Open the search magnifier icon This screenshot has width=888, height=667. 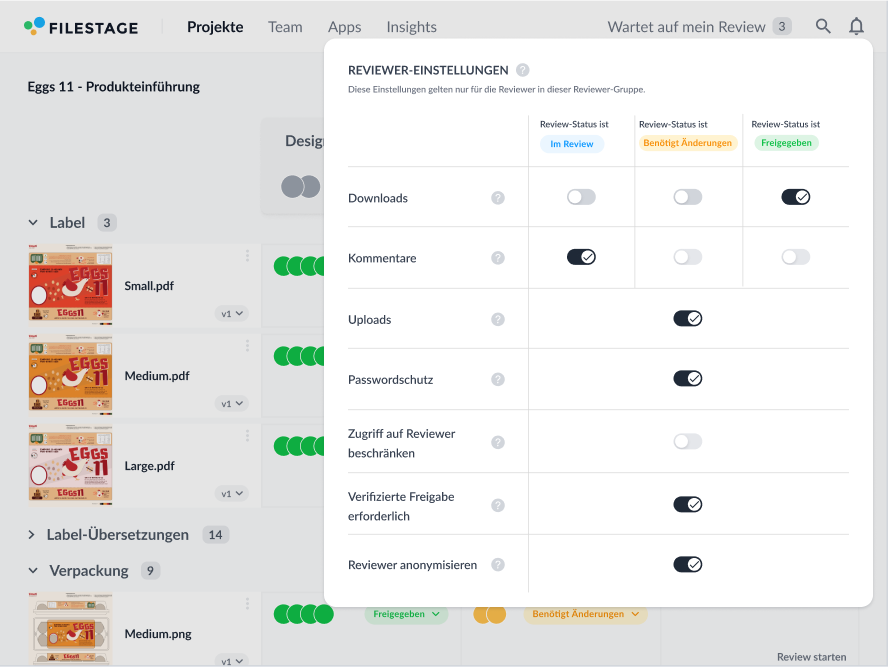[x=823, y=26]
